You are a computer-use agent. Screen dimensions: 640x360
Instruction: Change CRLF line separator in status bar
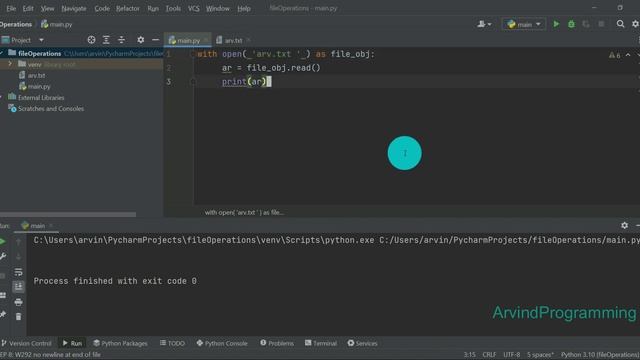489,355
